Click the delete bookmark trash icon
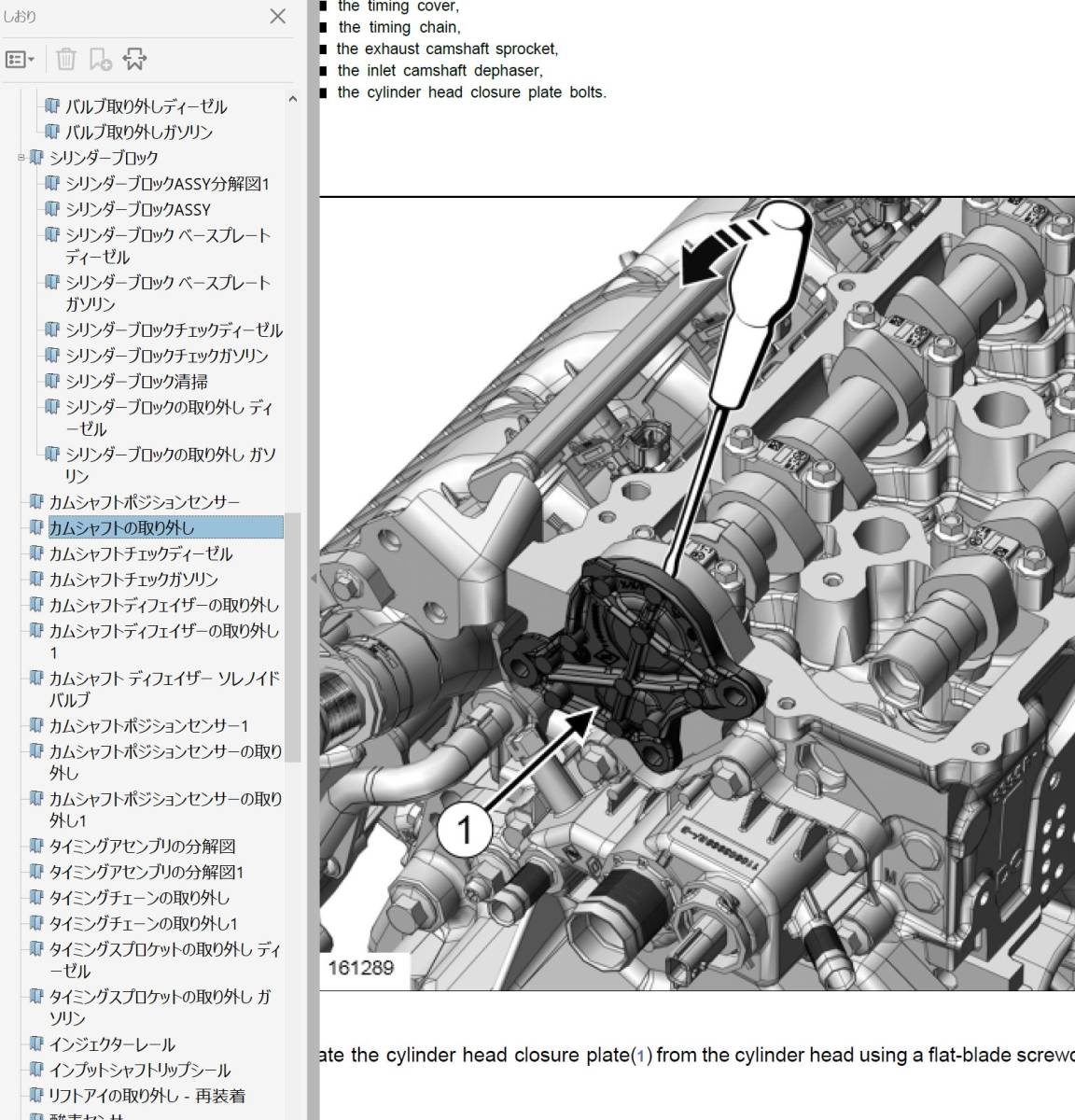Image resolution: width=1075 pixels, height=1120 pixels. [65, 60]
